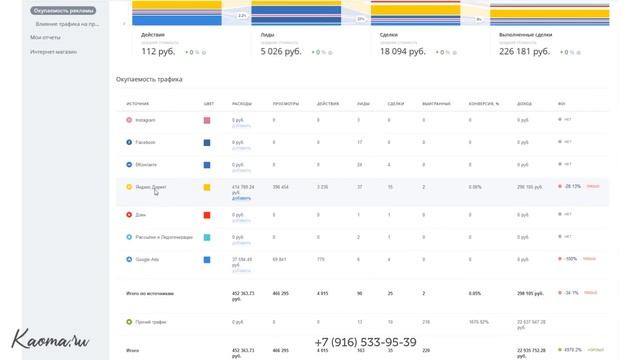640x360 pixels.
Task: Open Интернет магазин in the sidebar
Action: [x=53, y=52]
